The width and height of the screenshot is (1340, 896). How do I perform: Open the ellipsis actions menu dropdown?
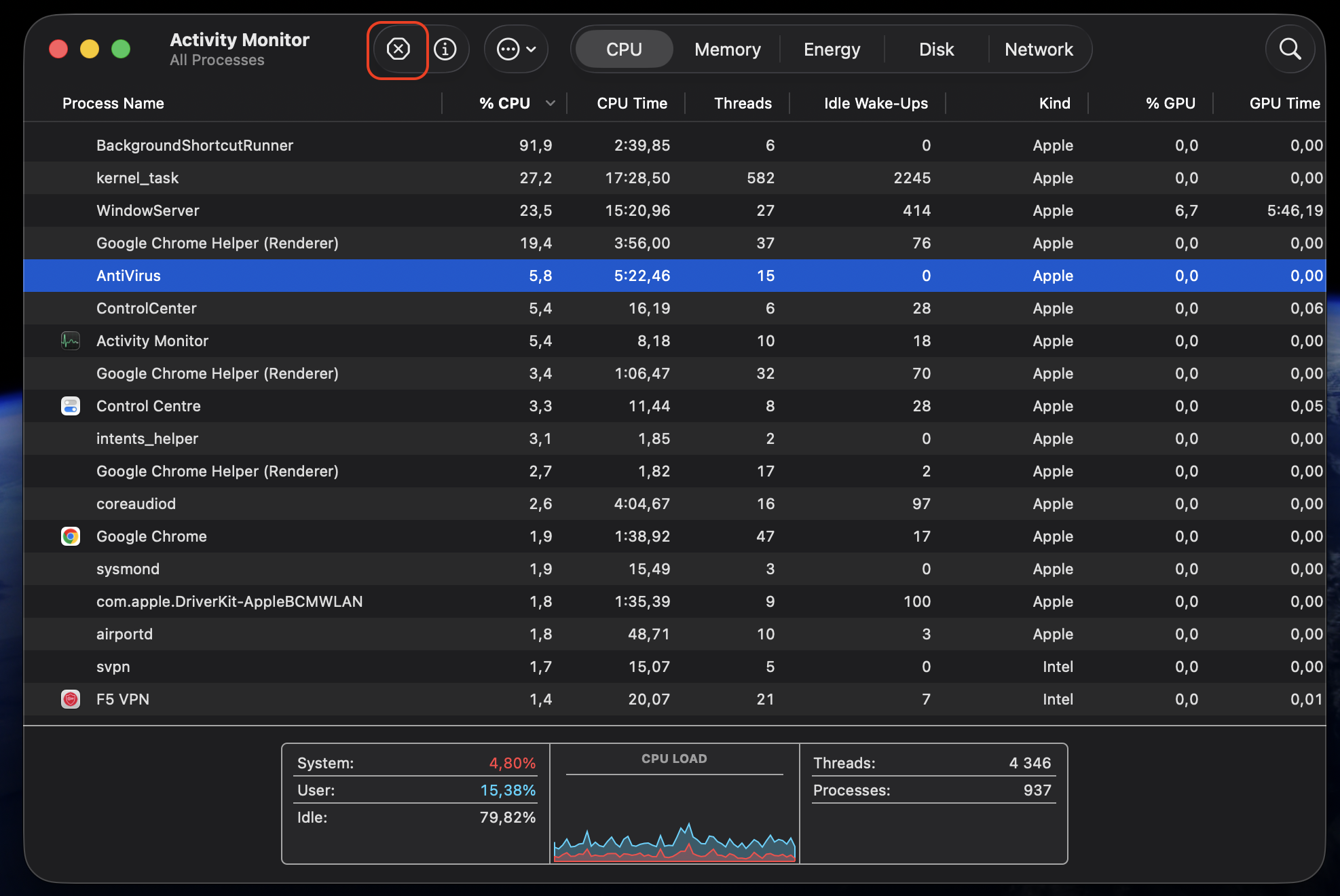pyautogui.click(x=517, y=50)
